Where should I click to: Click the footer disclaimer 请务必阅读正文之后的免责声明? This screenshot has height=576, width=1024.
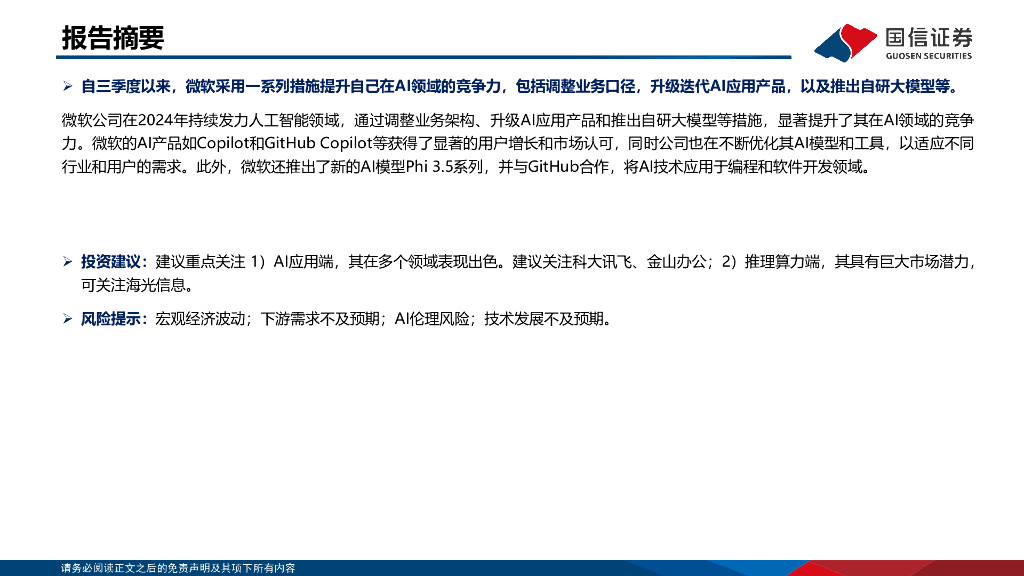point(178,568)
